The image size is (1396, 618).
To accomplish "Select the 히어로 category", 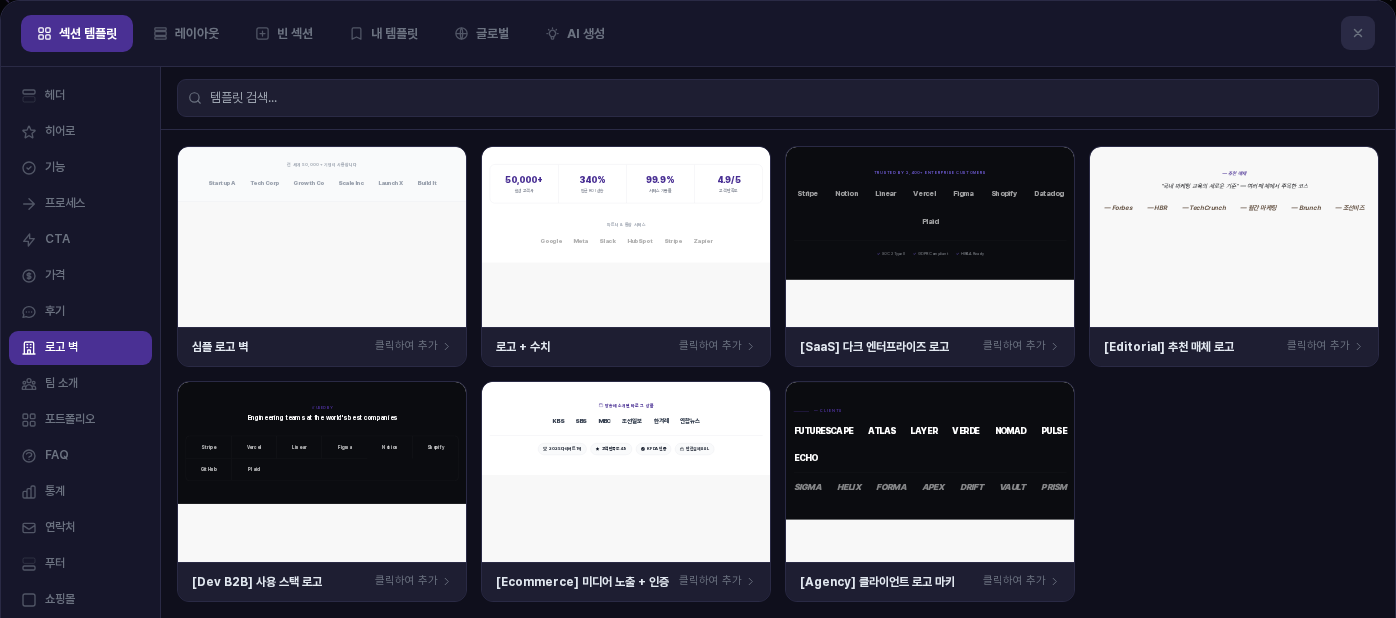I will coord(80,132).
